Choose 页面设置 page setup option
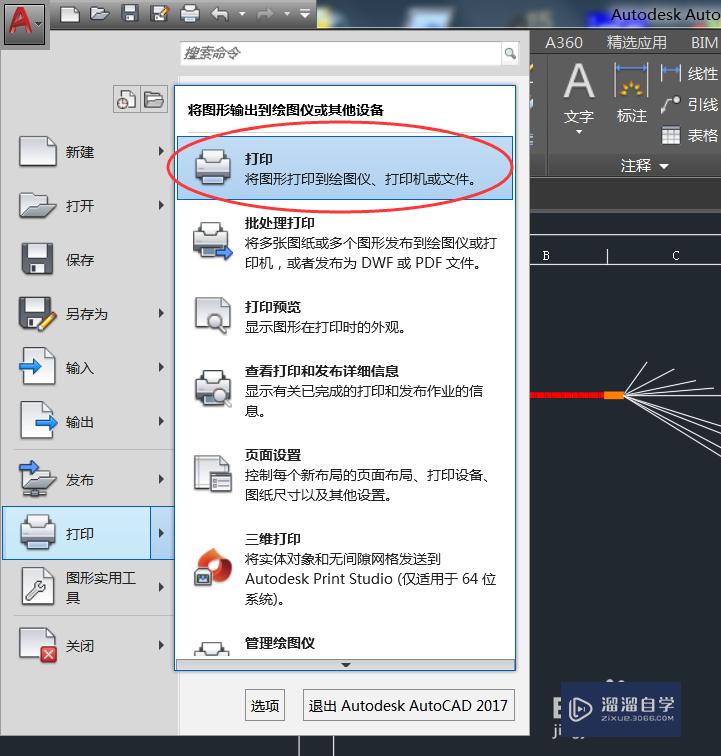 coord(345,474)
